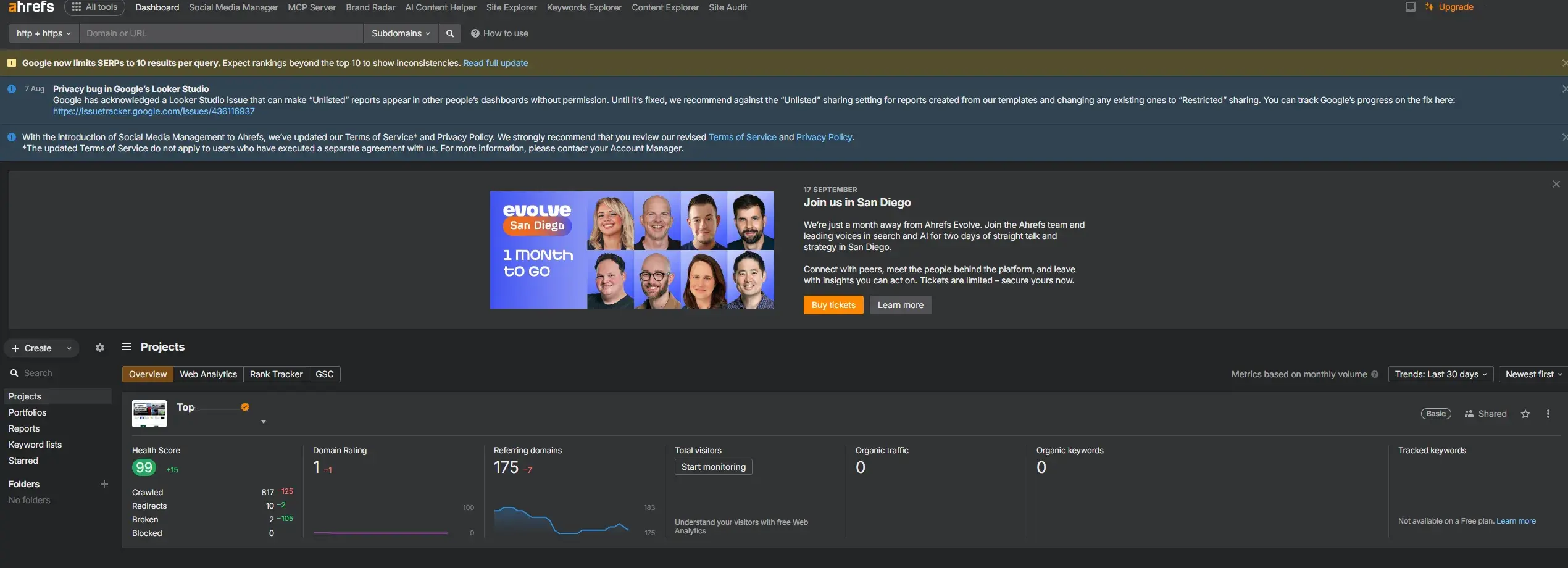Star the Top project
Image resolution: width=1568 pixels, height=568 pixels.
[x=1525, y=414]
